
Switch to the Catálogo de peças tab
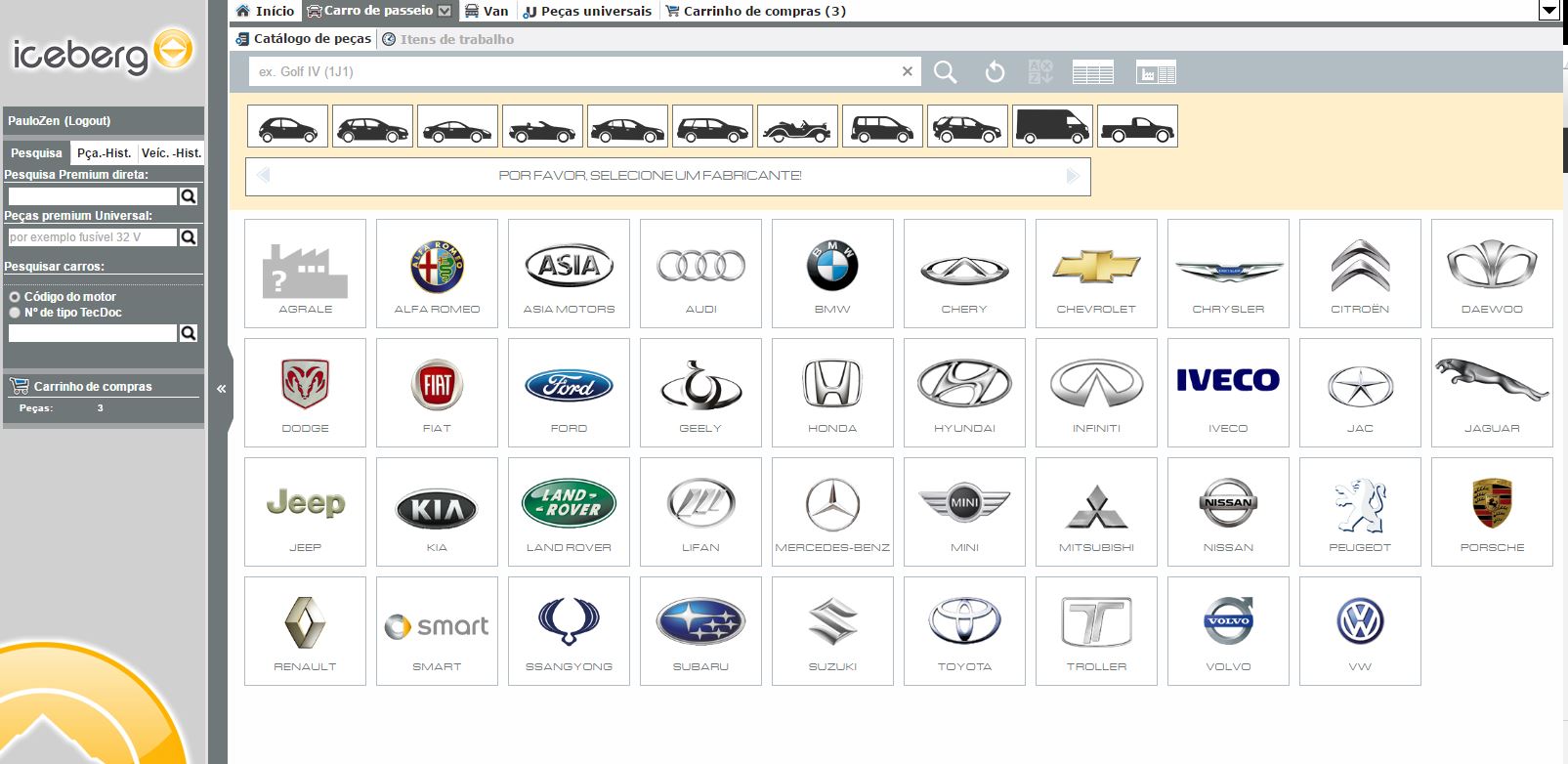pyautogui.click(x=304, y=38)
